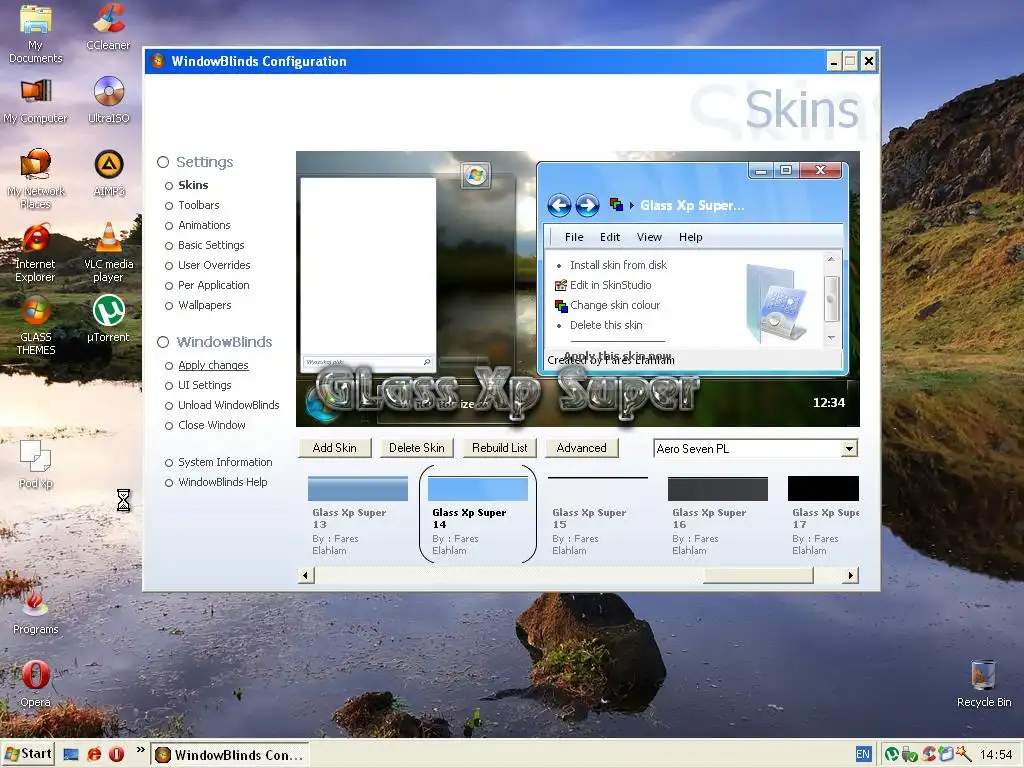Click the Safely Remove Hardware tray icon
The width and height of the screenshot is (1024, 768).
pyautogui.click(x=909, y=755)
